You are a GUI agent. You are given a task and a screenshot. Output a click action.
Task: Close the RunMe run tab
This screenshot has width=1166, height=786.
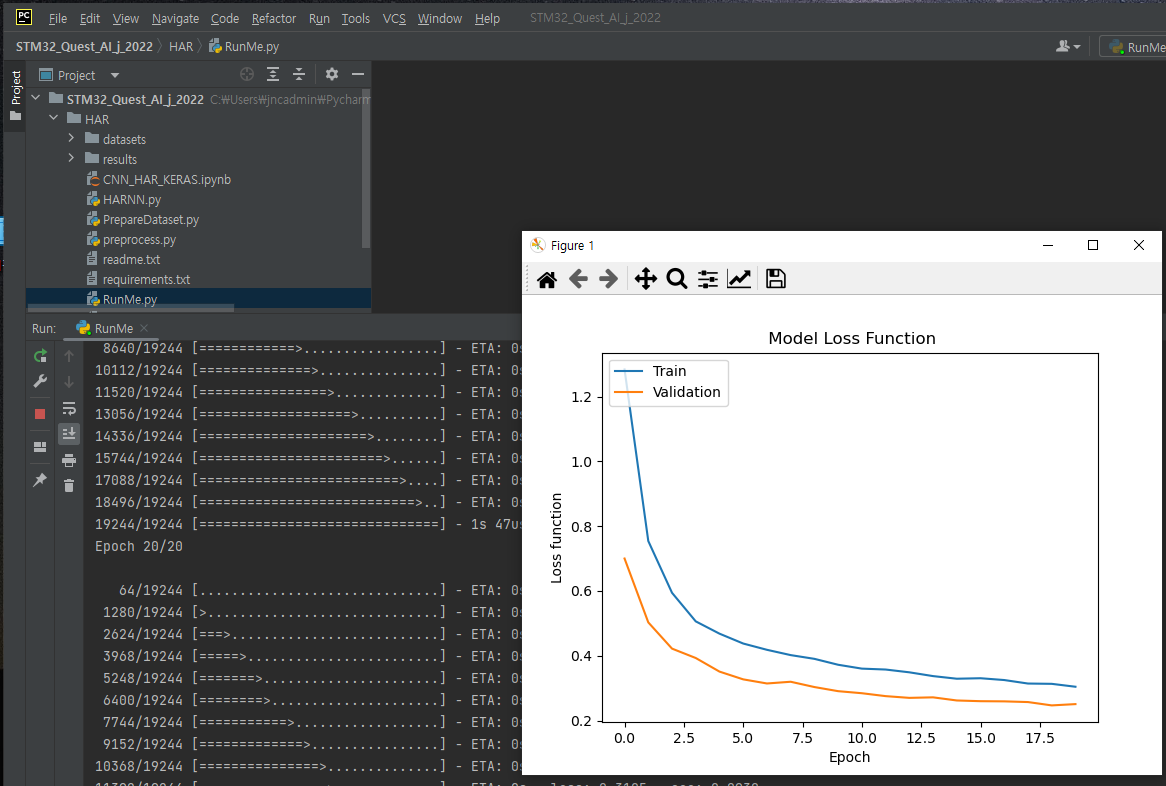pyautogui.click(x=144, y=328)
